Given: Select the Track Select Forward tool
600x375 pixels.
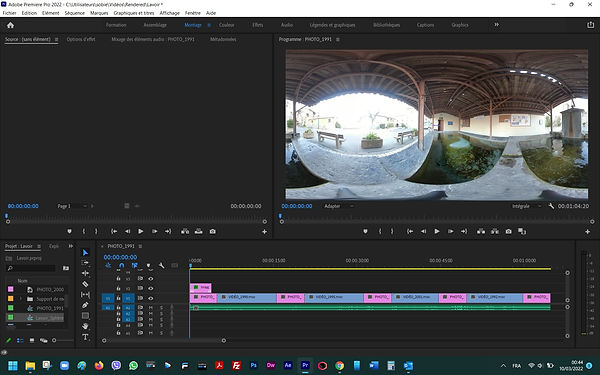Looking at the screenshot, I should pyautogui.click(x=85, y=262).
